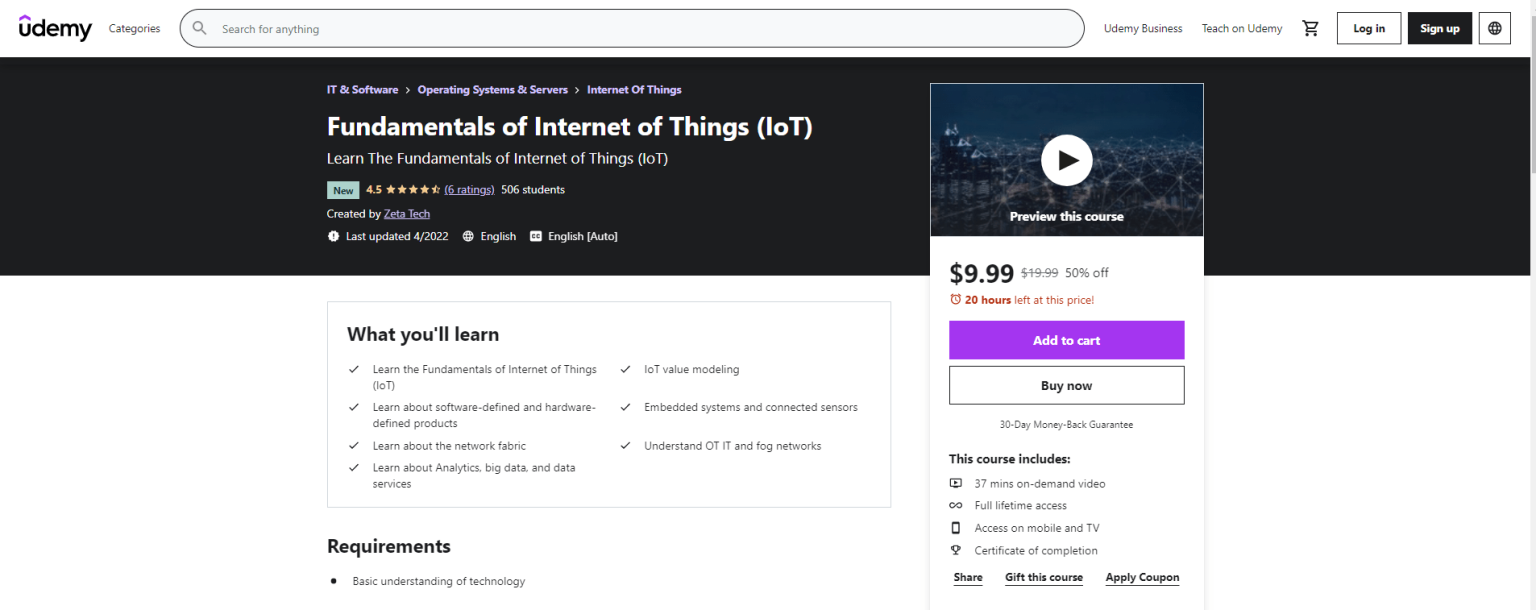The image size is (1536, 610).
Task: Click the full lifetime access infinity icon
Action: 957,505
